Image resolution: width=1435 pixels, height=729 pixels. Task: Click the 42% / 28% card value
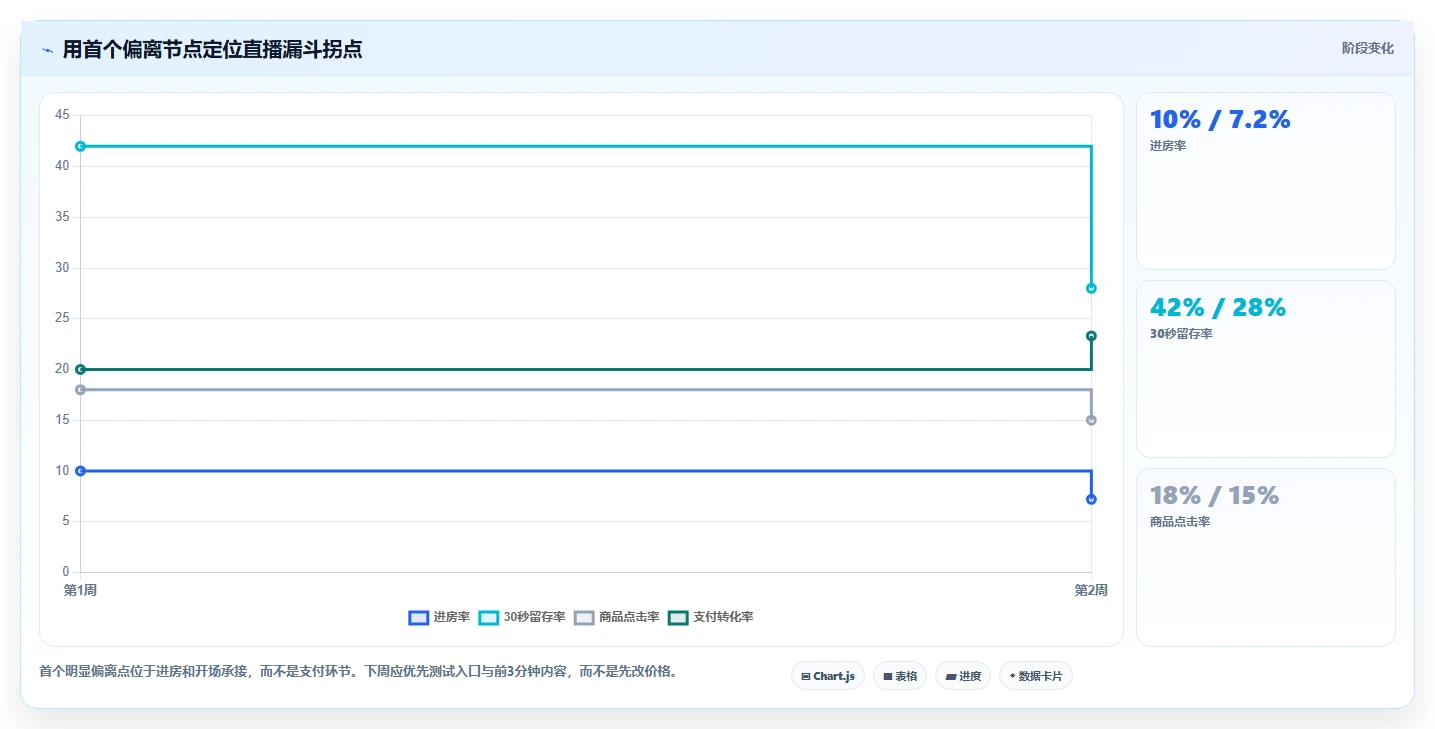tap(1218, 308)
